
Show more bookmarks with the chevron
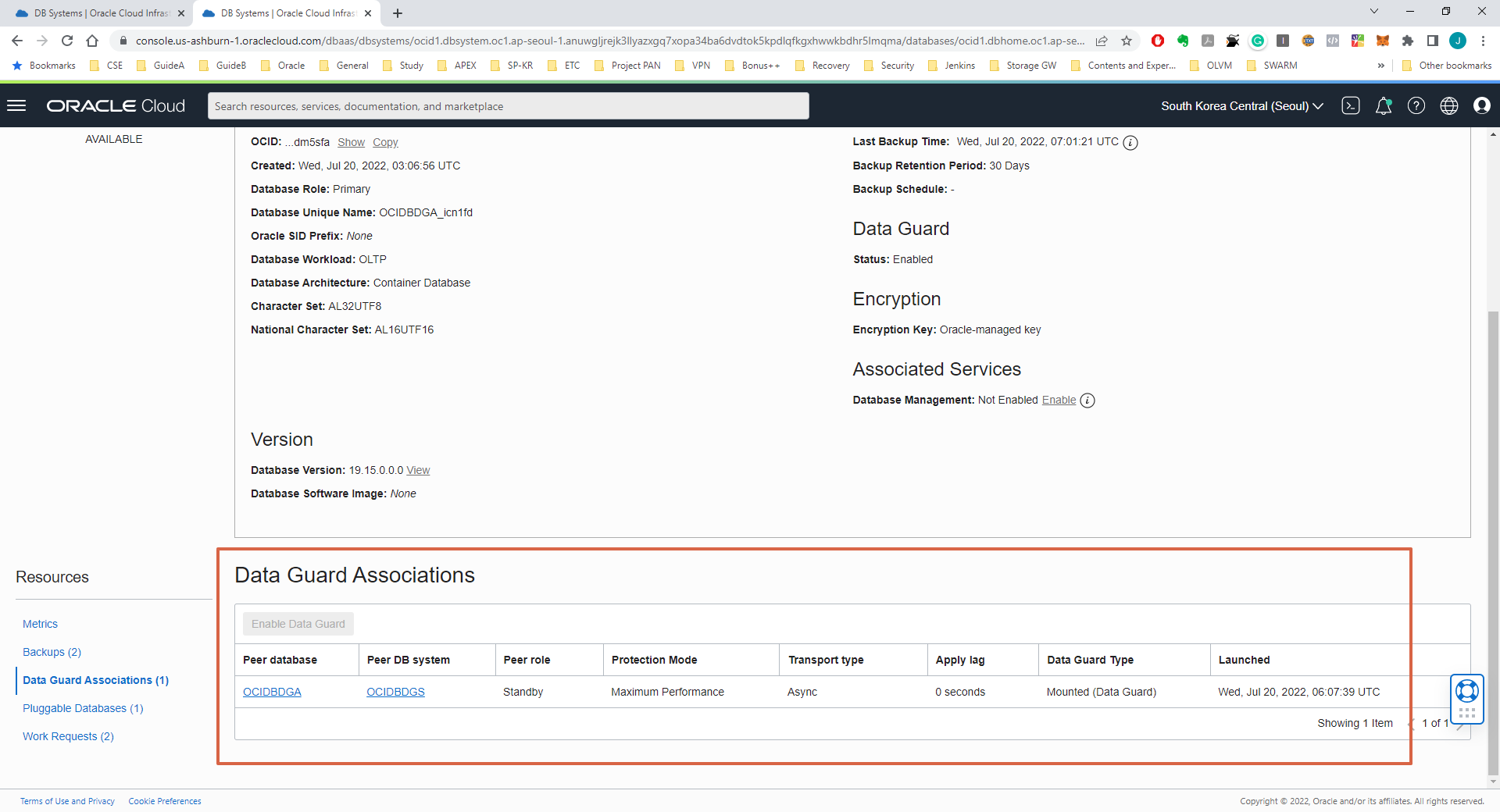[x=1381, y=66]
